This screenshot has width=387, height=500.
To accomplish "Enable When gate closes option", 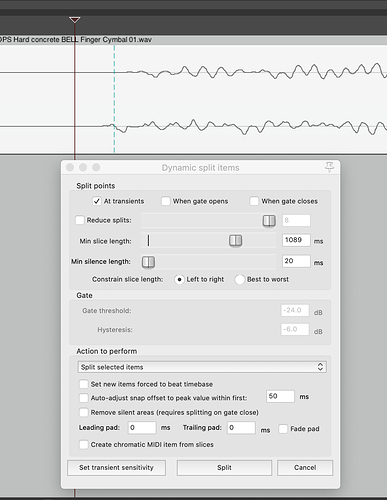I will point(254,201).
